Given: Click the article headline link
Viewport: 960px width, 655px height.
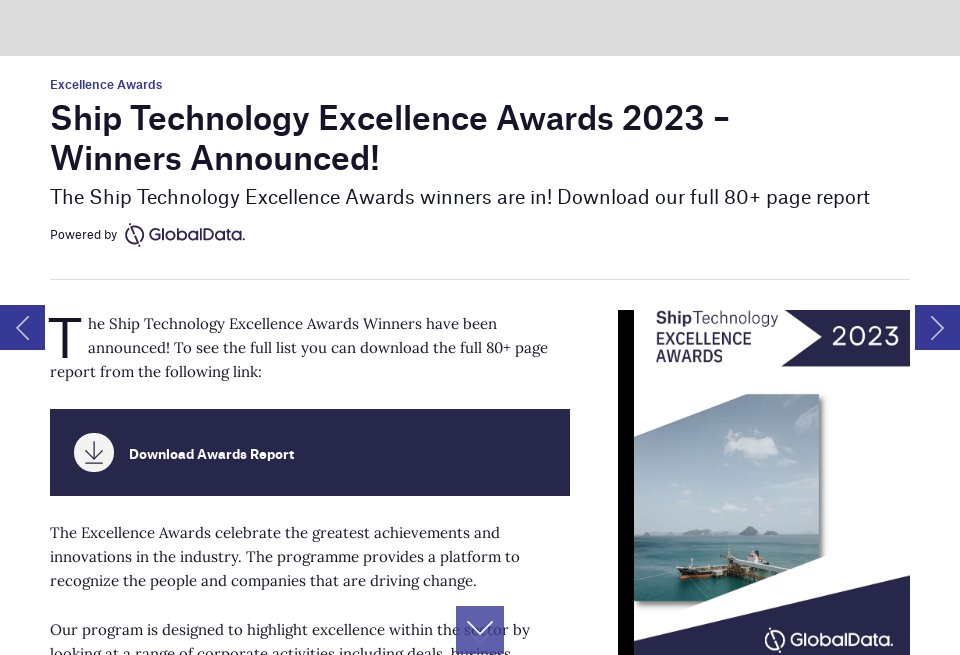Looking at the screenshot, I should (x=390, y=138).
